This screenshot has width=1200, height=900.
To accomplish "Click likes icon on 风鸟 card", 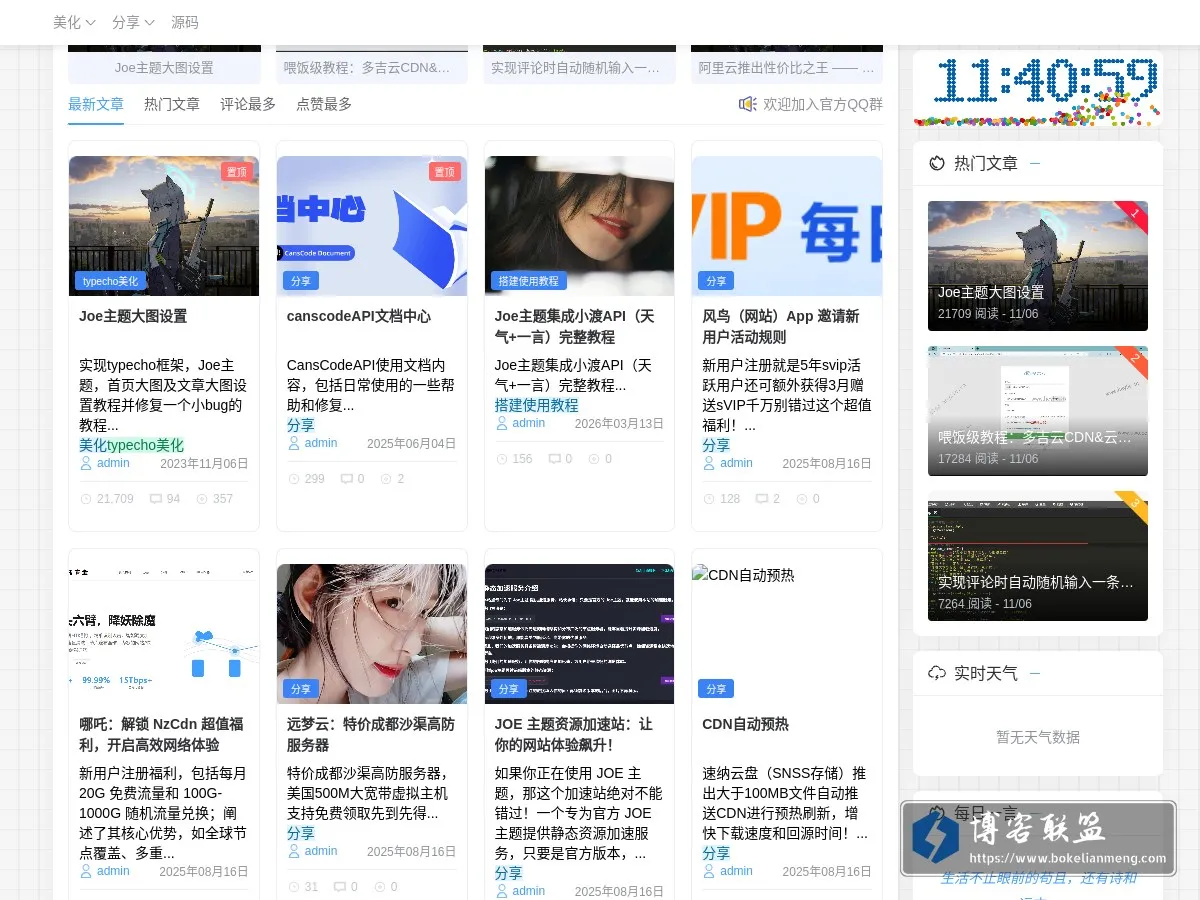I will tap(802, 498).
